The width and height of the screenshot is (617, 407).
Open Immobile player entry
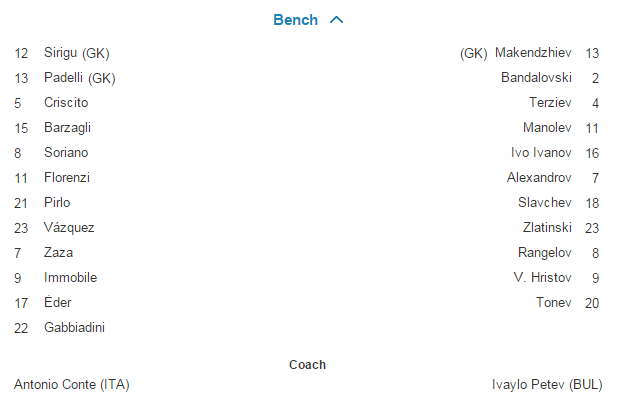(70, 278)
